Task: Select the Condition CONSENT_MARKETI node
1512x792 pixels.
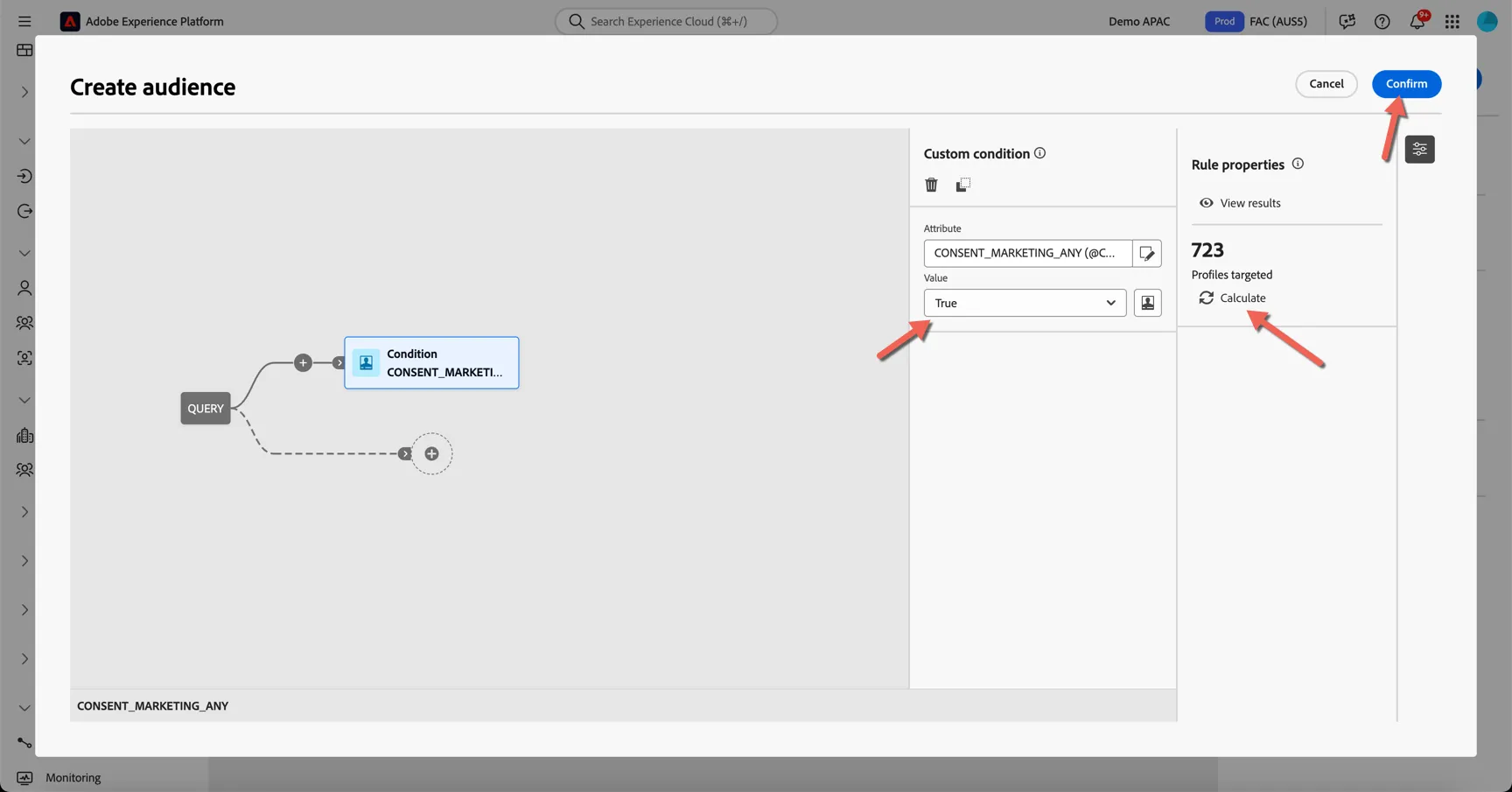Action: (x=431, y=362)
